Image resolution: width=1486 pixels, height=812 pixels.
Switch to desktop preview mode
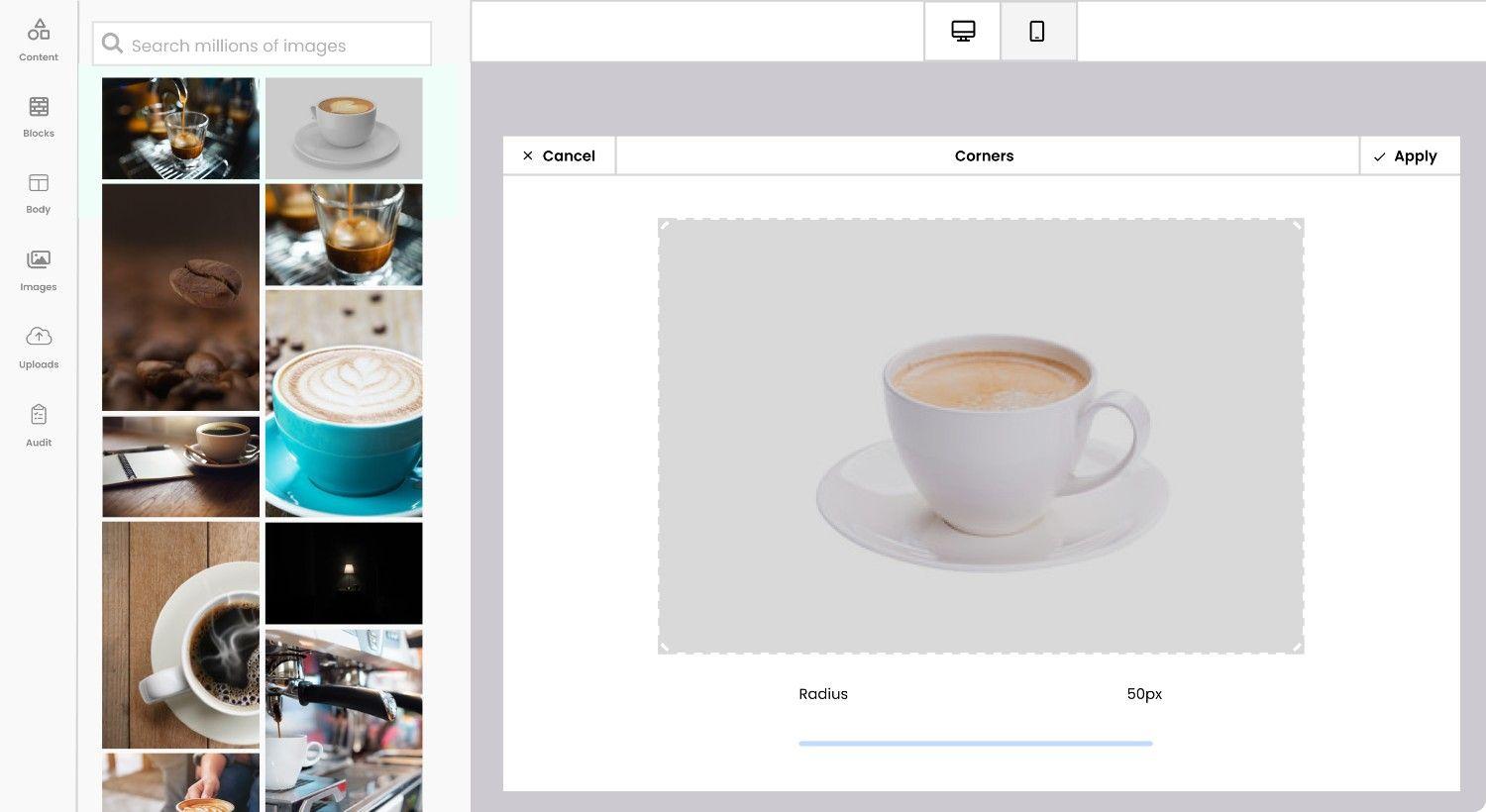[x=962, y=31]
